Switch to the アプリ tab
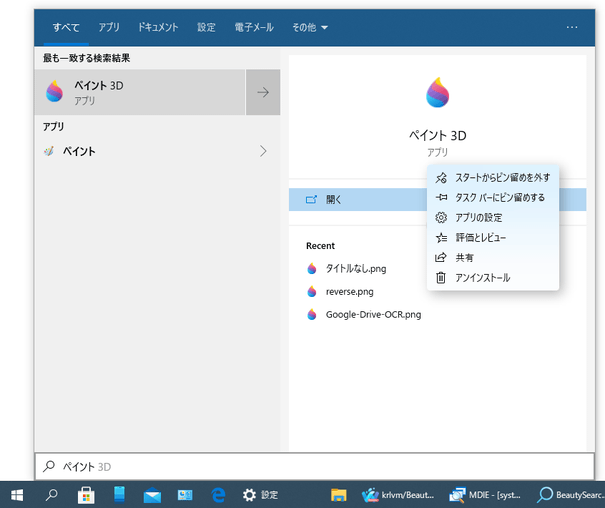This screenshot has width=605, height=508. [x=109, y=27]
